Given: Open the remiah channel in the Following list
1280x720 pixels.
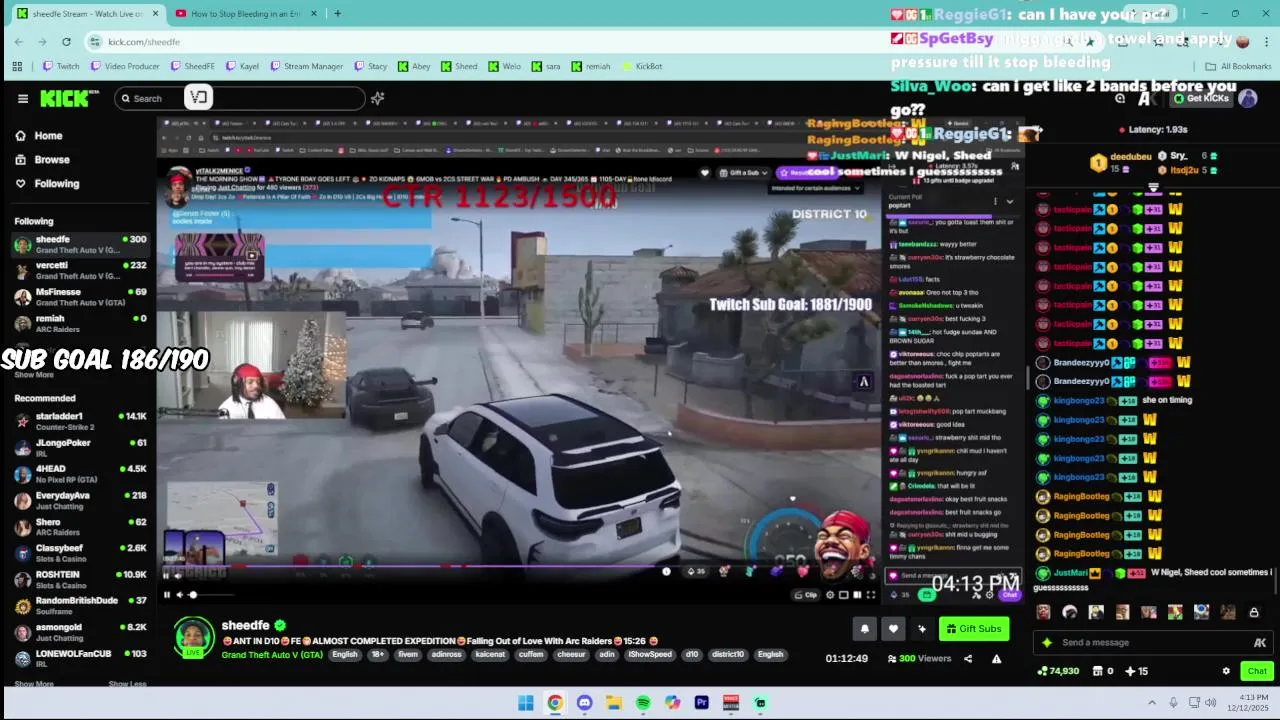Looking at the screenshot, I should tap(80, 323).
